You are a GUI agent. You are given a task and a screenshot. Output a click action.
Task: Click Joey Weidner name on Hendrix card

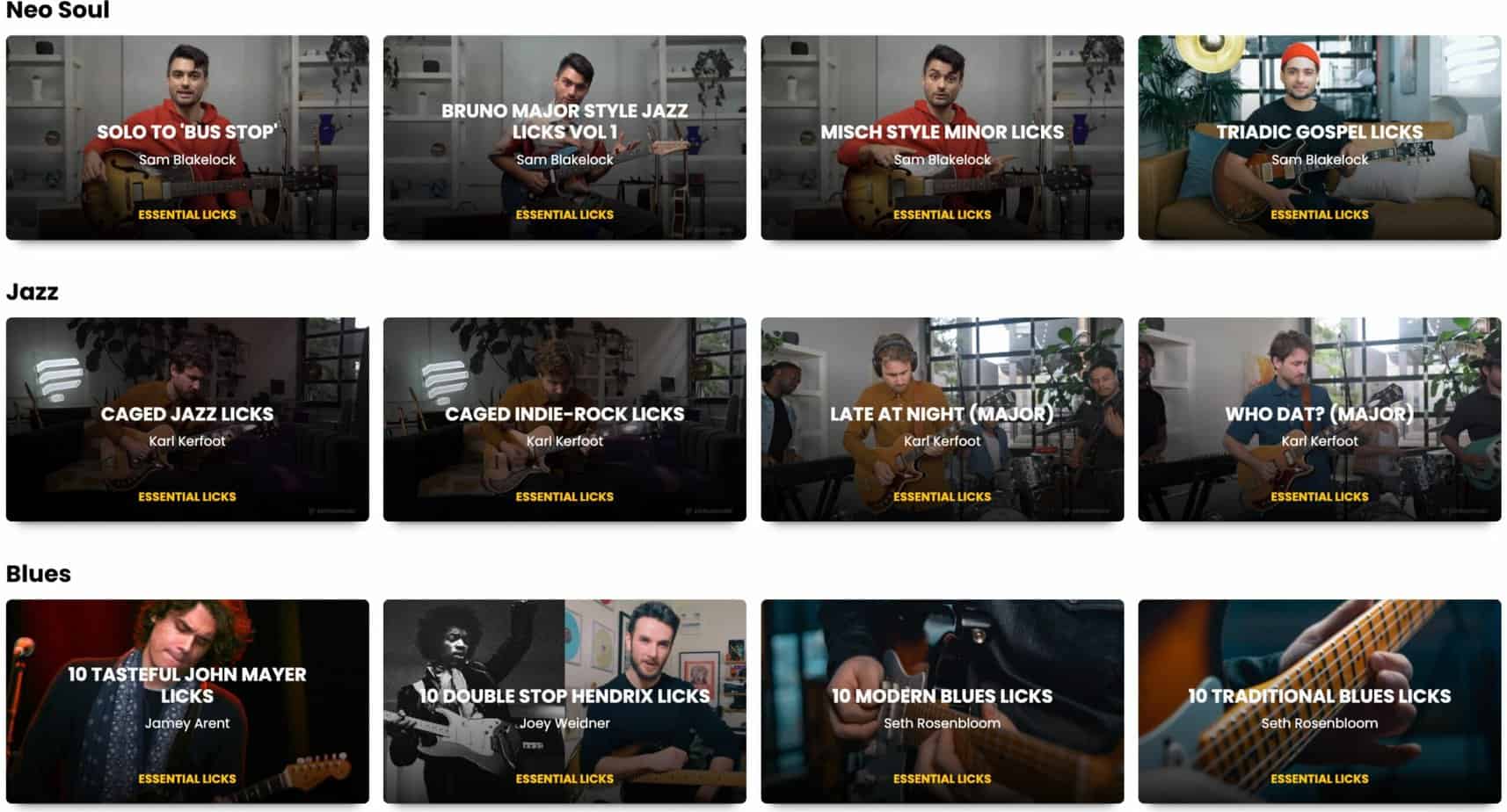click(x=564, y=723)
